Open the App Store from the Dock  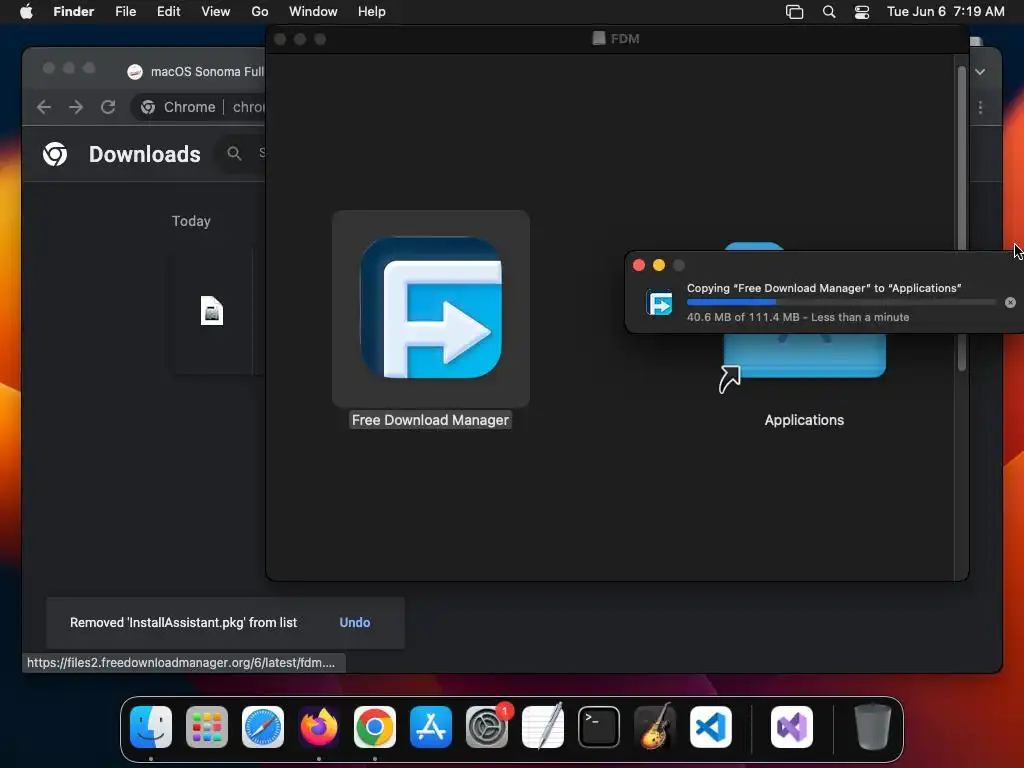pos(431,727)
